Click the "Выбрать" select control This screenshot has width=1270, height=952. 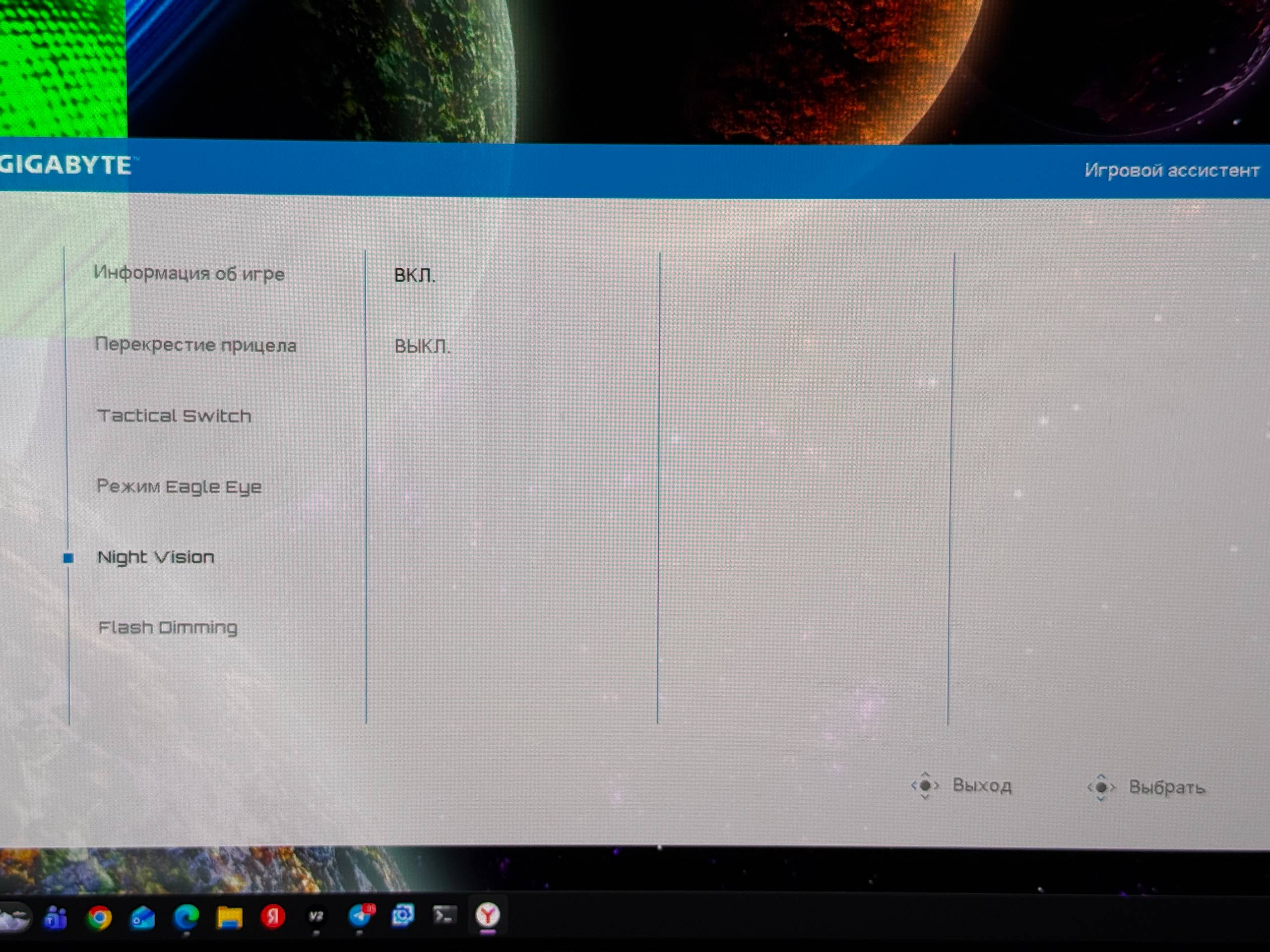point(1146,787)
